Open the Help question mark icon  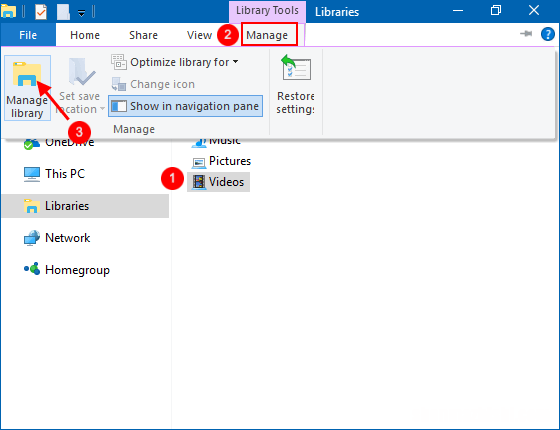pyautogui.click(x=548, y=34)
